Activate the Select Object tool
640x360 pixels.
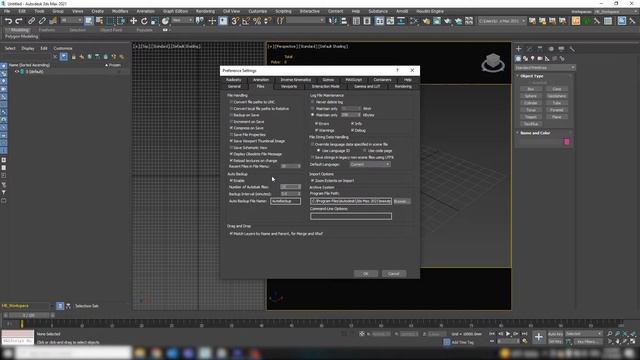tap(89, 21)
